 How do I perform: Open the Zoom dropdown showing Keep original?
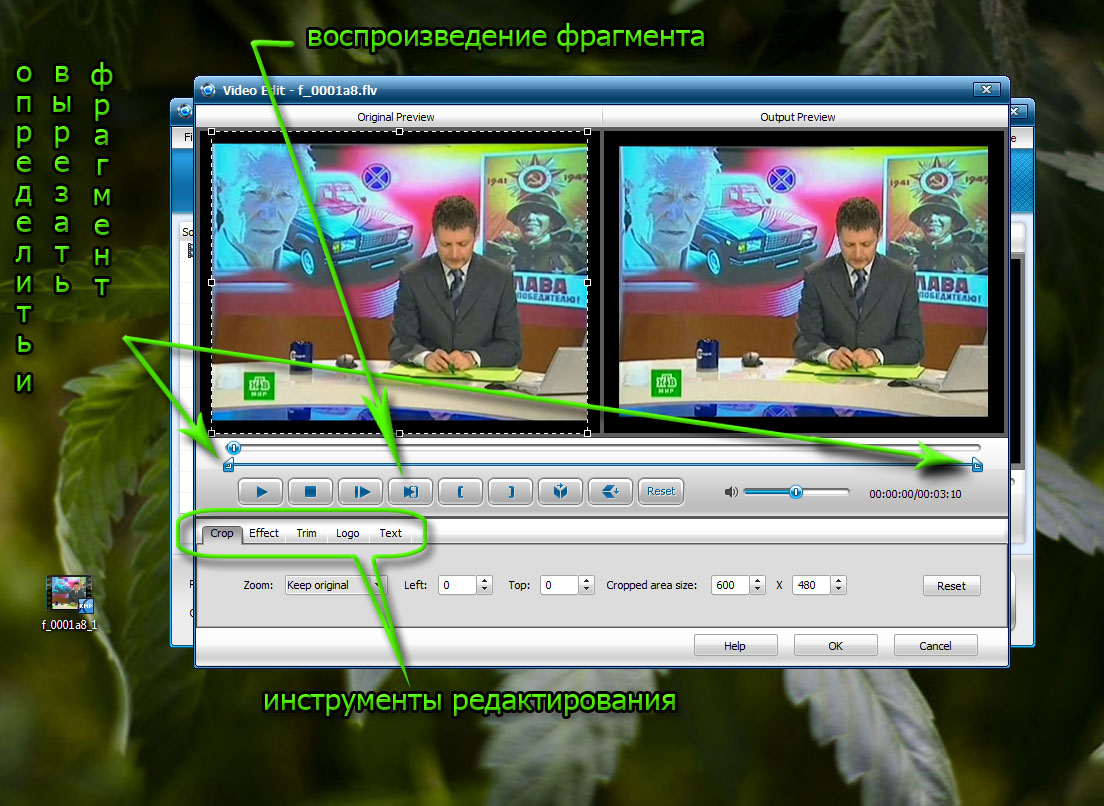coord(335,585)
